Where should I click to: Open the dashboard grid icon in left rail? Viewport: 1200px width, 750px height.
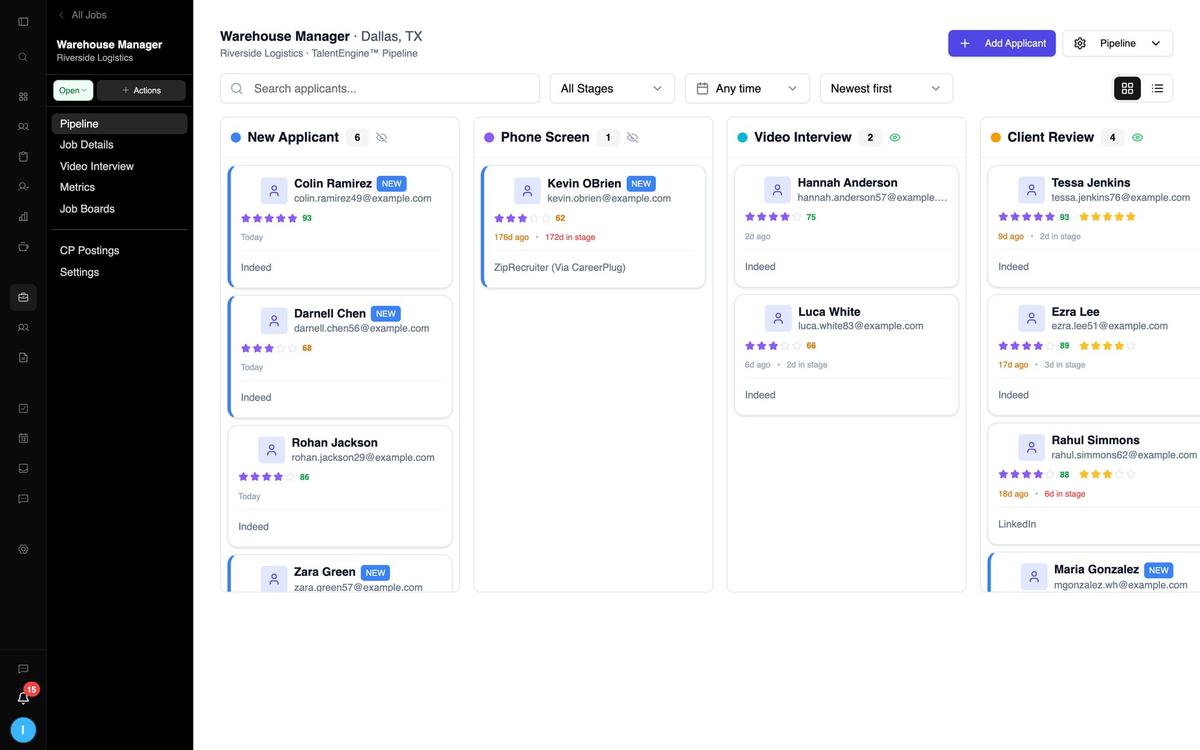point(23,97)
